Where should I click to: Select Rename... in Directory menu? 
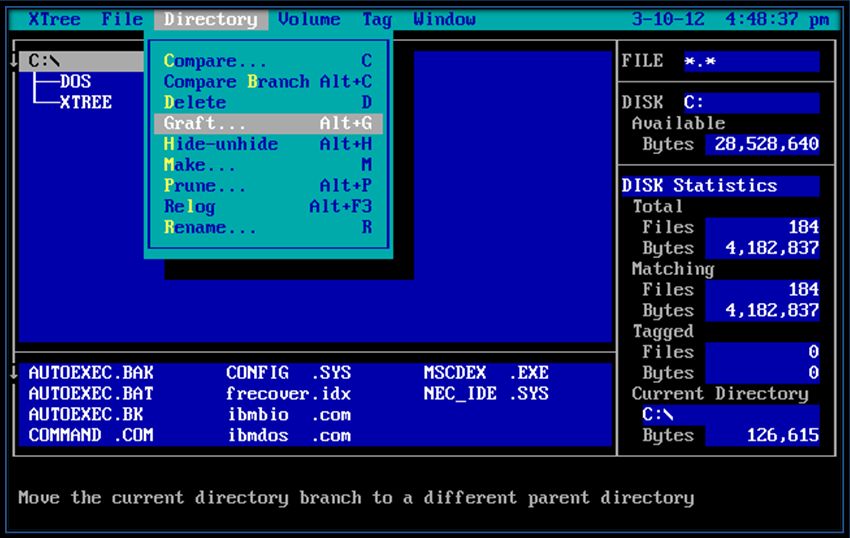pos(268,227)
